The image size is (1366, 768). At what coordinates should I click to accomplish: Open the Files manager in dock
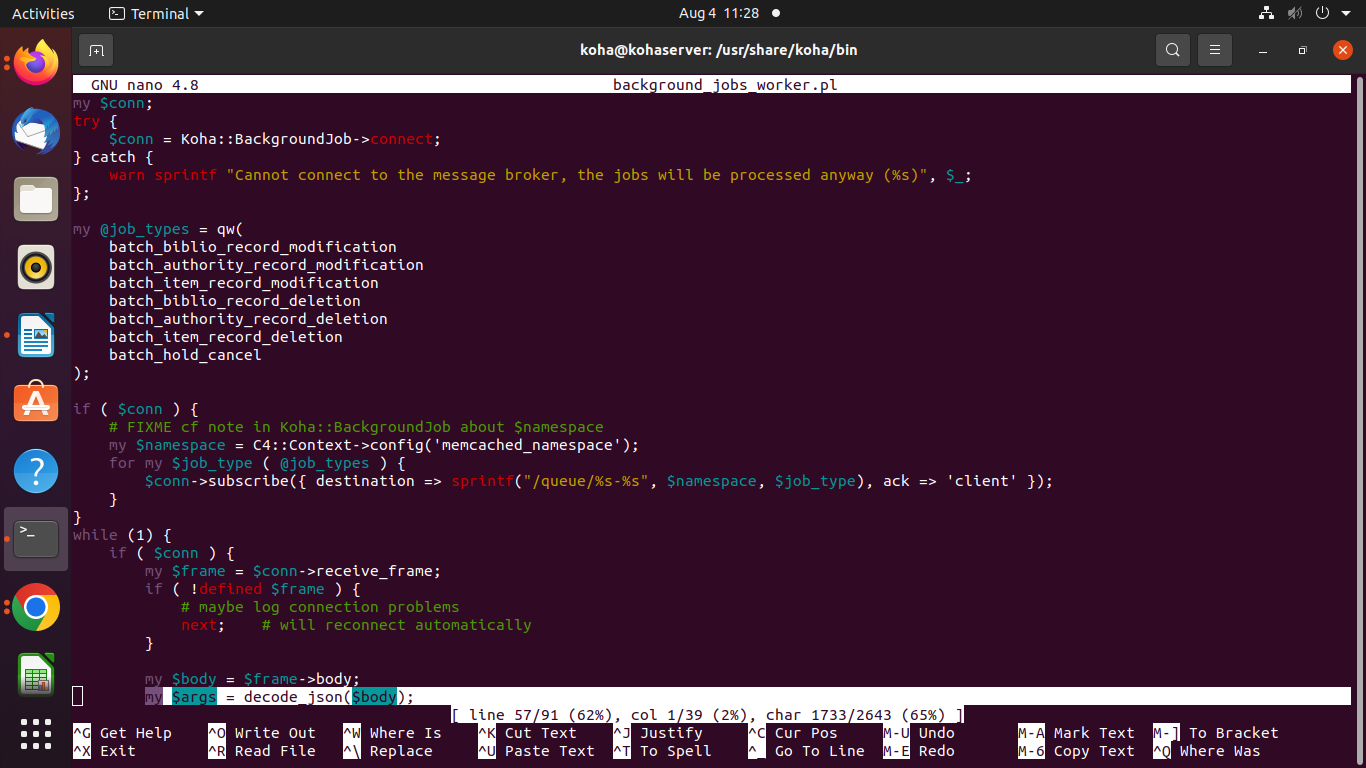pos(36,199)
